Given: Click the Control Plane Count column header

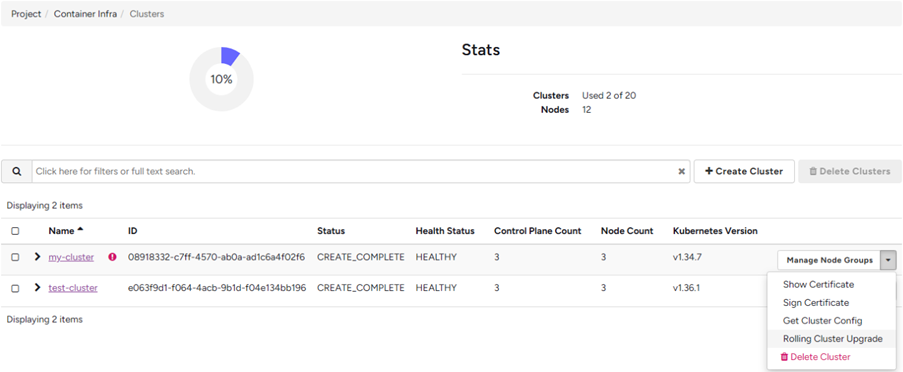Looking at the screenshot, I should point(538,231).
